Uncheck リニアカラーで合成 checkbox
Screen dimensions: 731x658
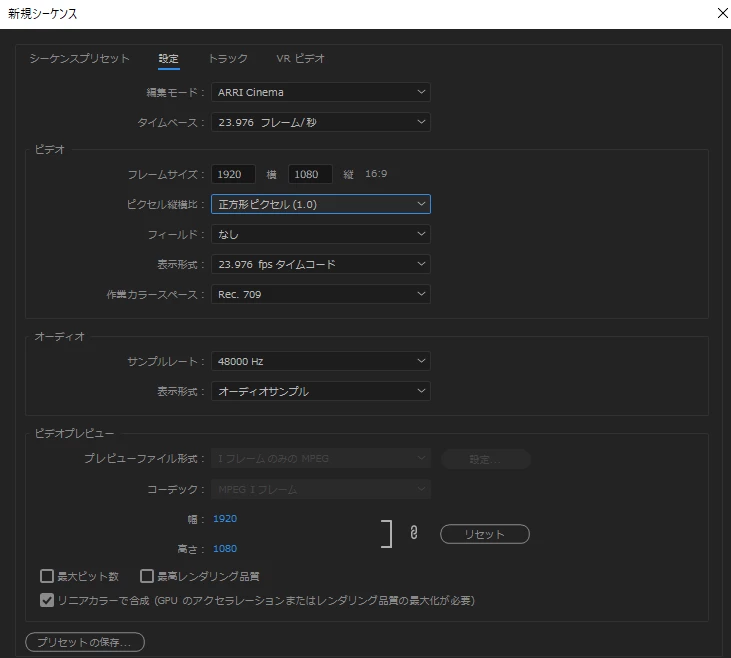click(x=47, y=600)
